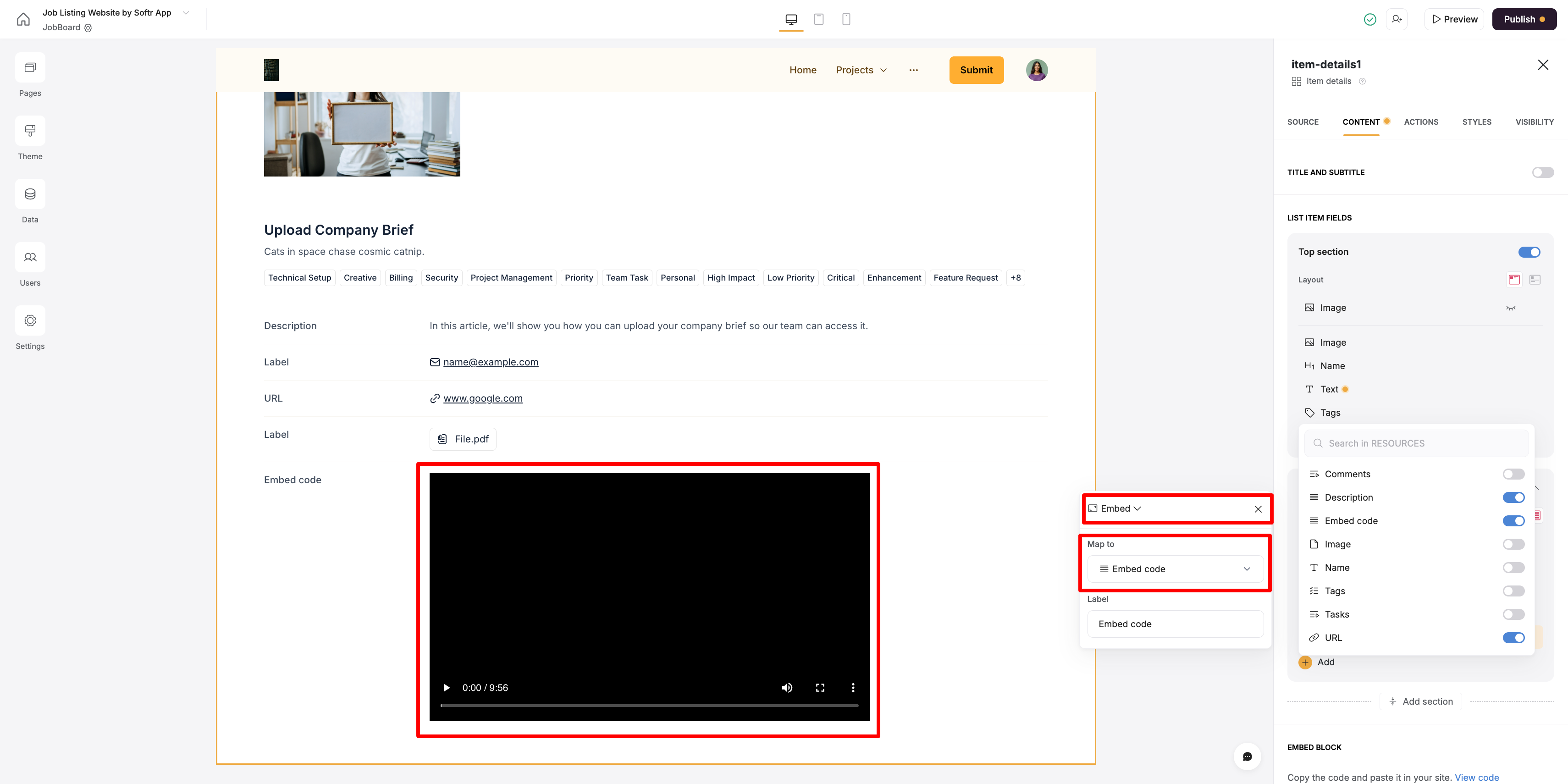This screenshot has height=784, width=1568.
Task: Open the navbar more options ellipsis
Action: 913,70
